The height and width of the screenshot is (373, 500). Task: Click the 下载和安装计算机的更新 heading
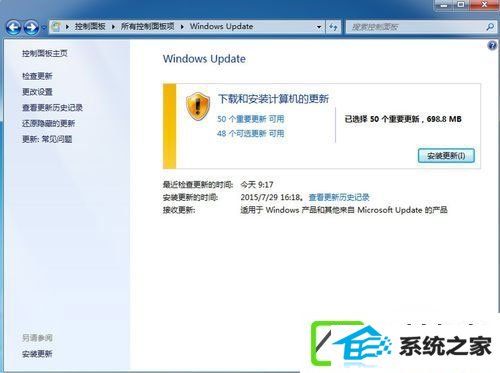(x=273, y=99)
